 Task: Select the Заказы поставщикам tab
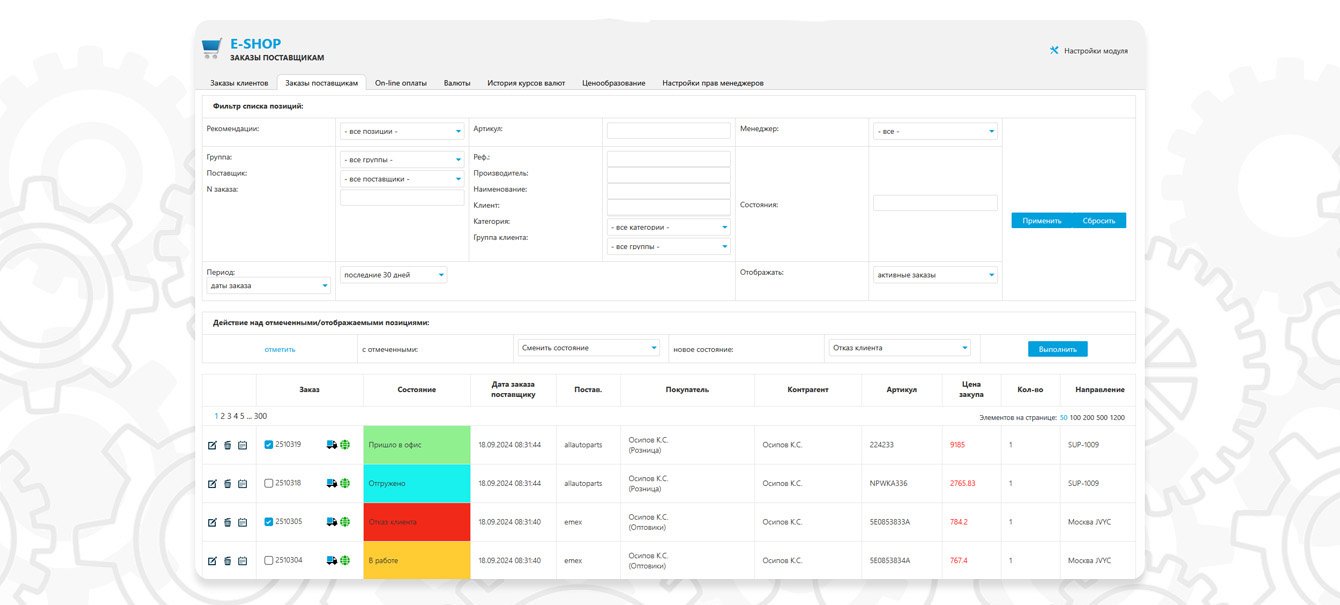[321, 83]
